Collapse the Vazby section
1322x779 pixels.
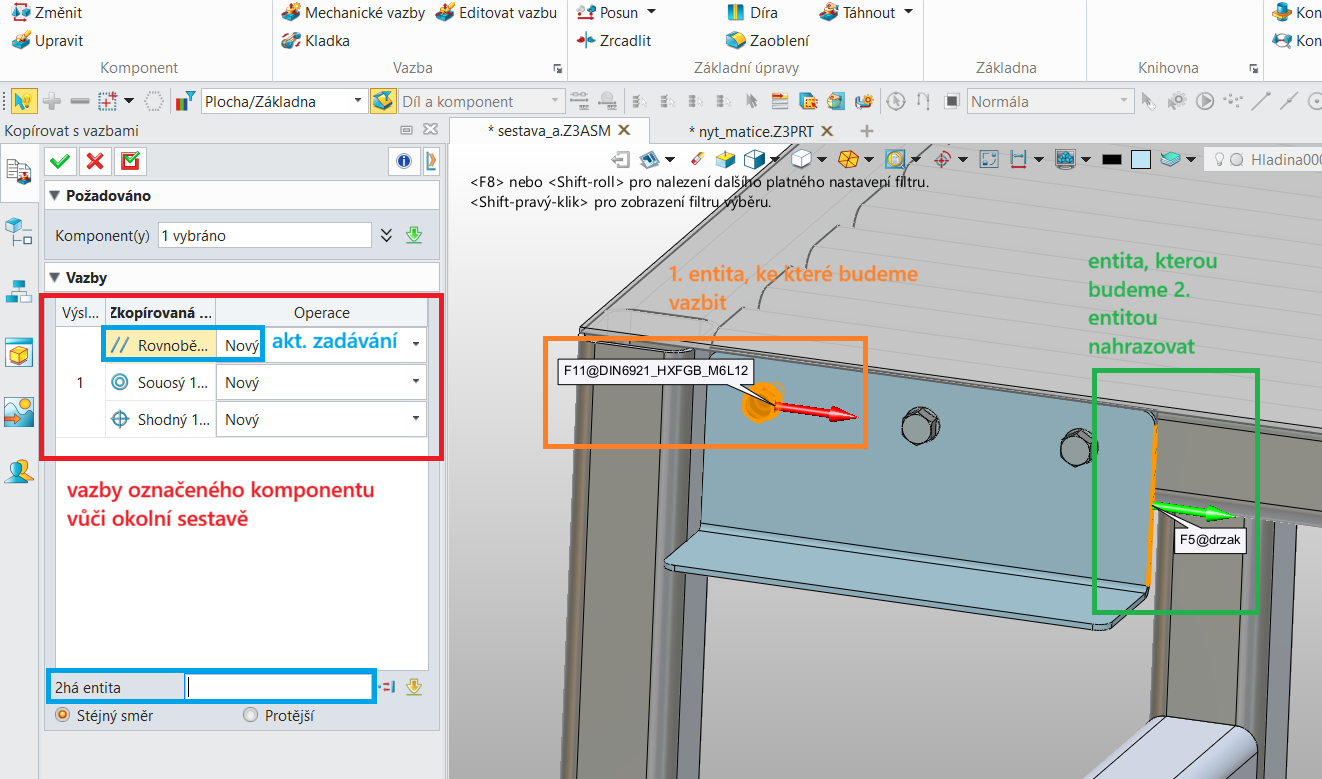[x=54, y=278]
